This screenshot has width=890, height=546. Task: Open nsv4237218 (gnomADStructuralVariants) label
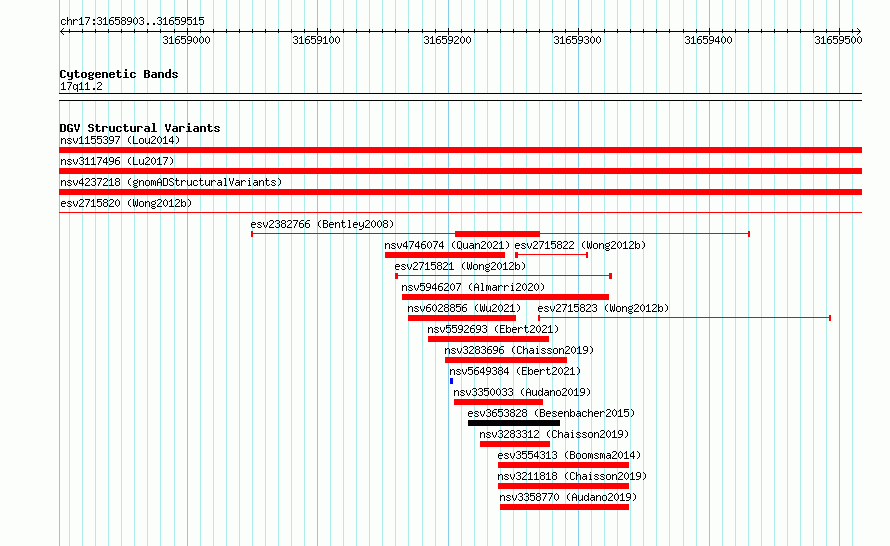click(x=171, y=182)
